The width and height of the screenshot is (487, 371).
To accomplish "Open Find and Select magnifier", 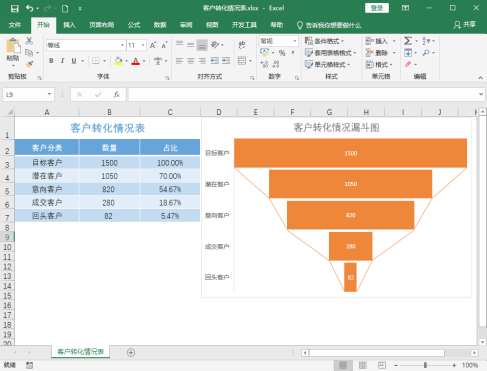I will point(426,53).
